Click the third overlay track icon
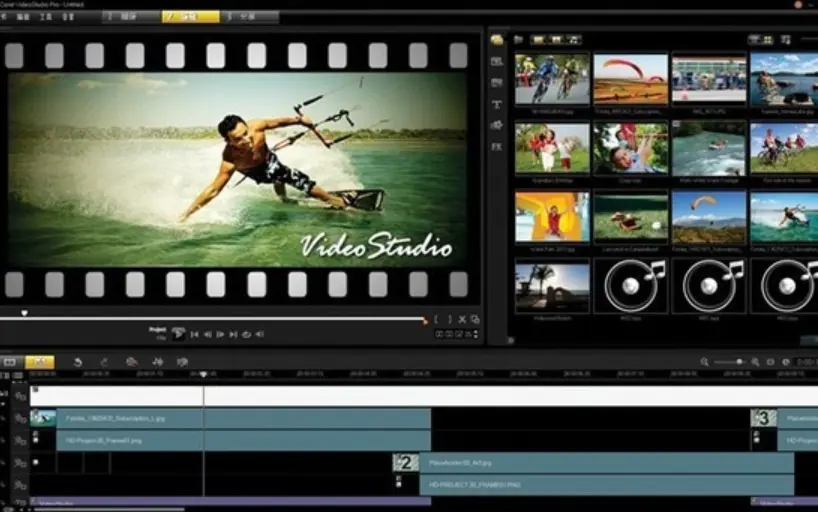The width and height of the screenshot is (818, 512). click(x=20, y=463)
